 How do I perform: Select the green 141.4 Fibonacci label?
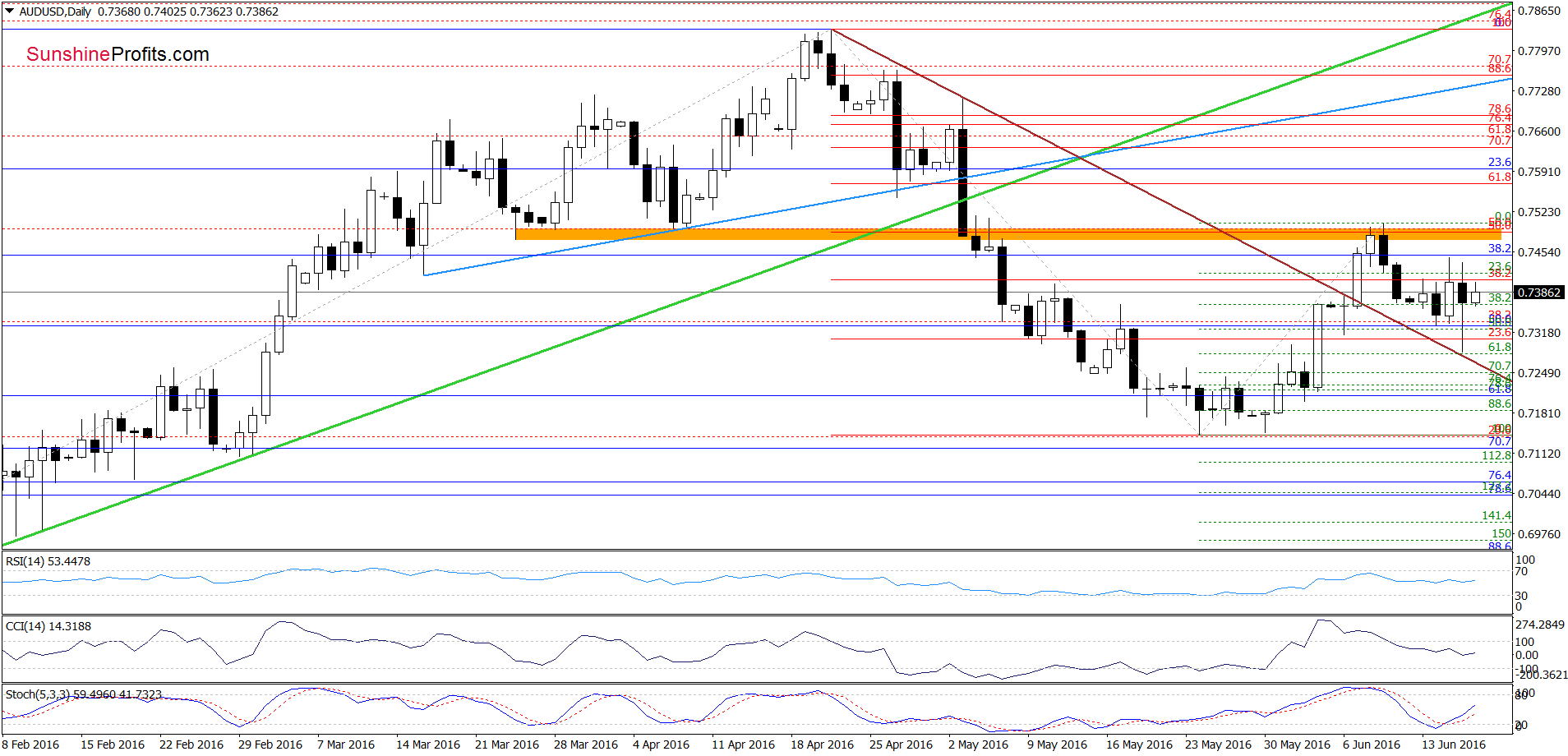coord(1497,515)
